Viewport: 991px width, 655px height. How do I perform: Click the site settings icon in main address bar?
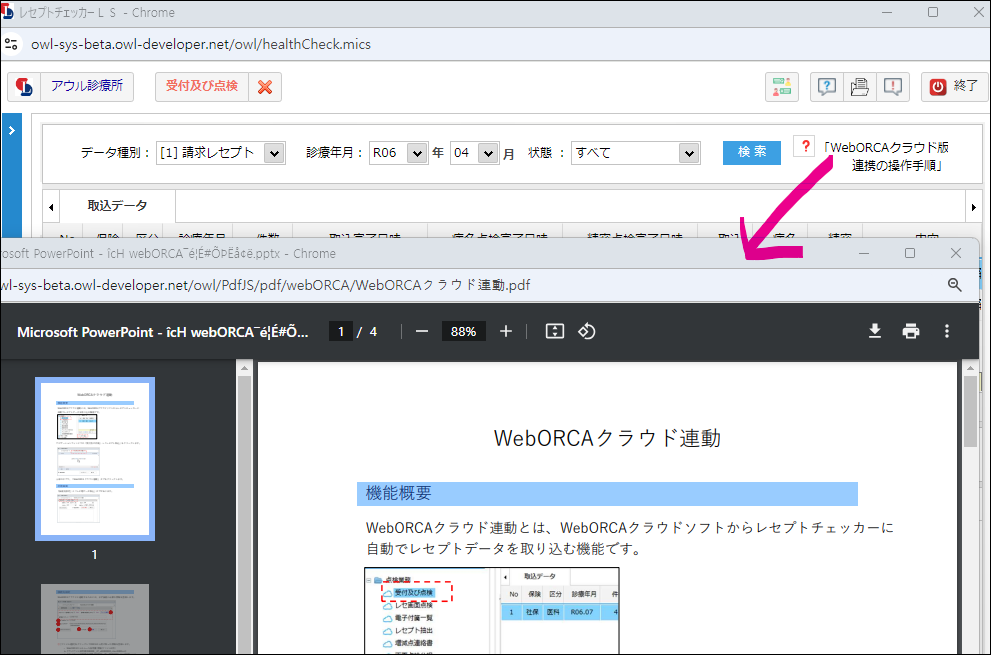pos(11,44)
